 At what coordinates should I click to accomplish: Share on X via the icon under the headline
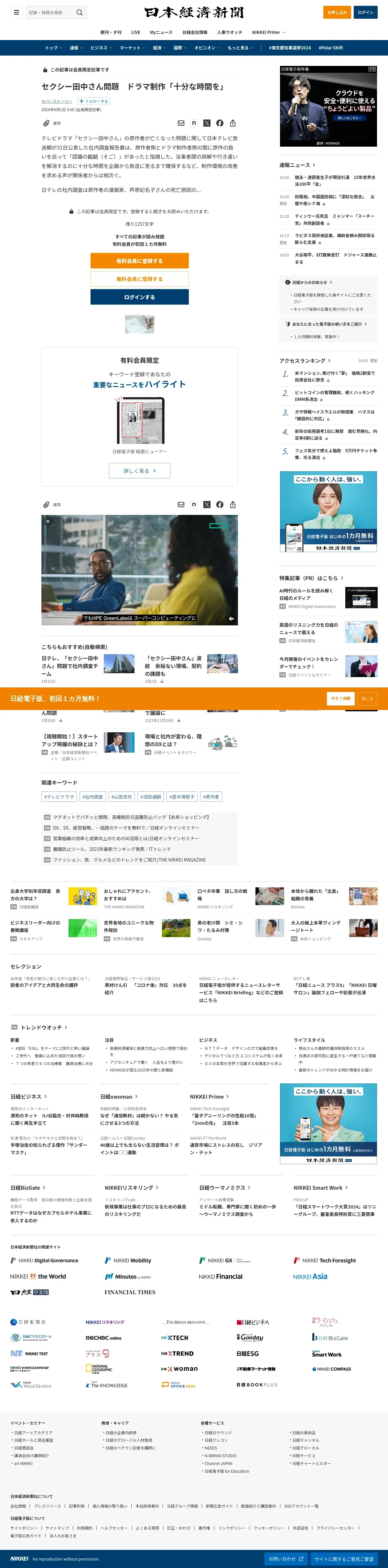pyautogui.click(x=207, y=123)
